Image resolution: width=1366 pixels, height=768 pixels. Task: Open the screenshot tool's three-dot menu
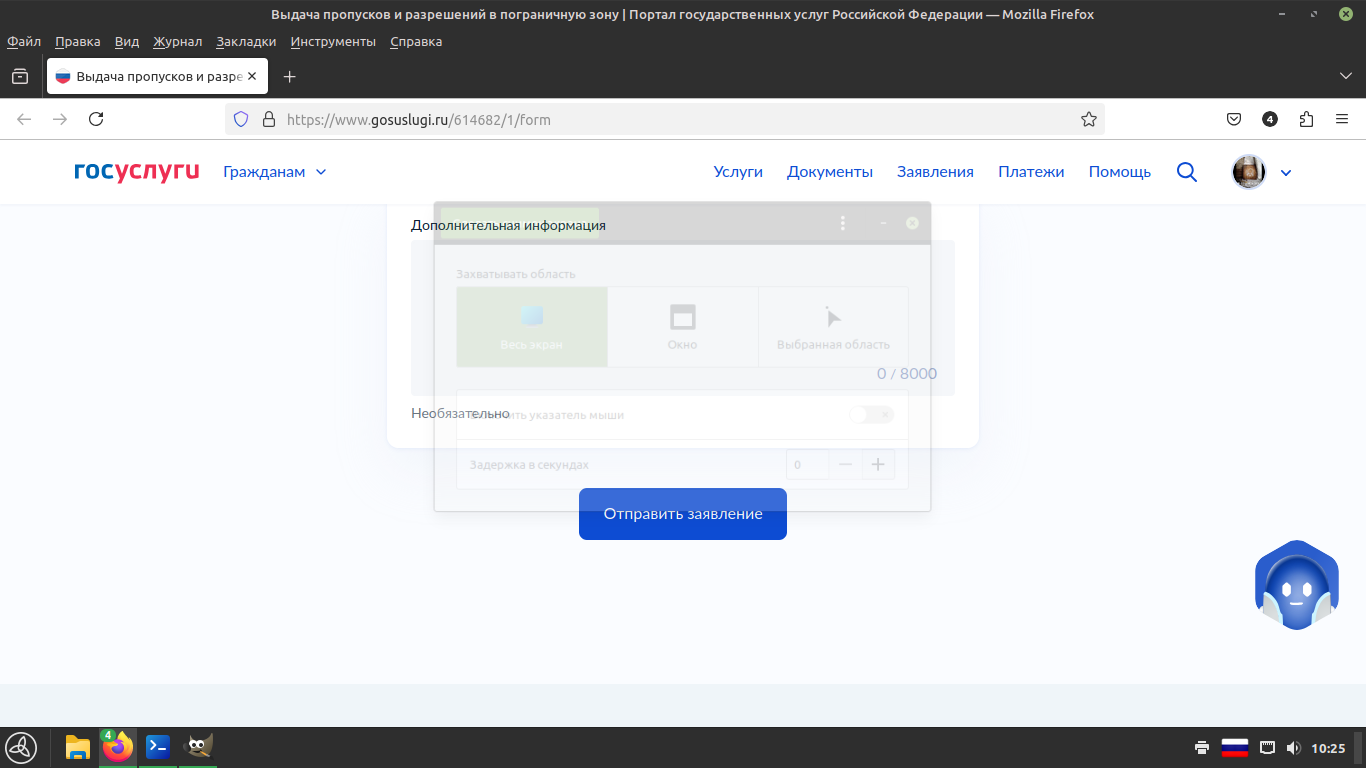(843, 223)
